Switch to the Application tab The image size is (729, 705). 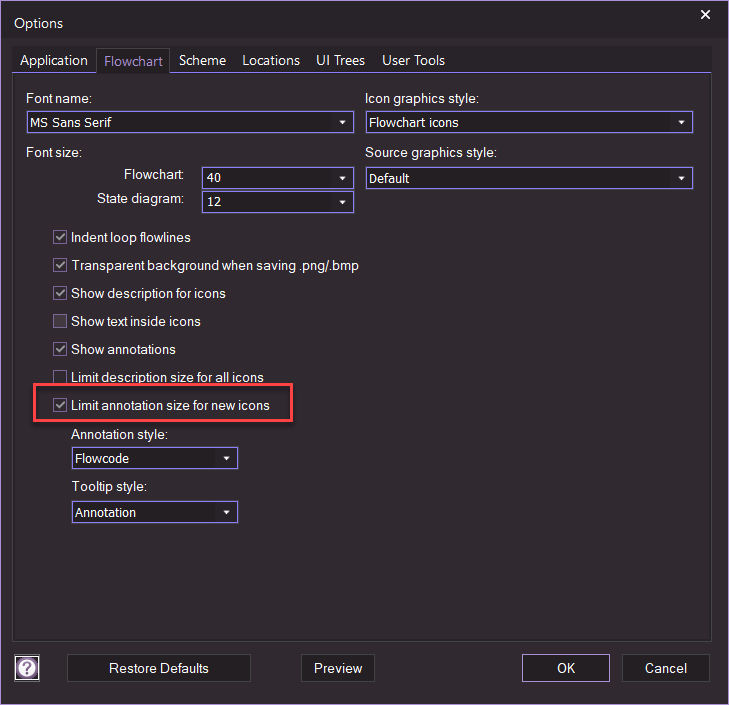(x=54, y=61)
